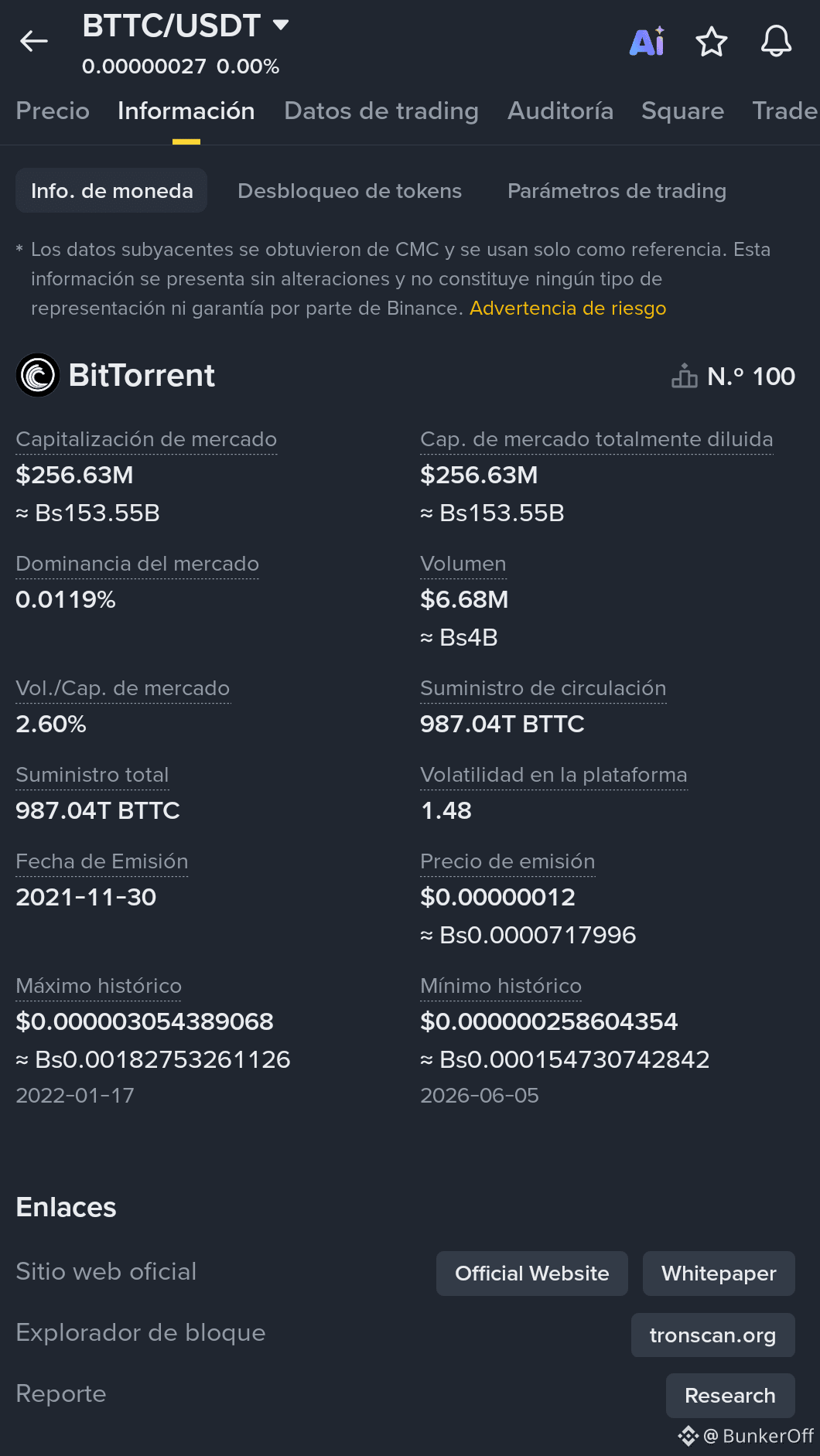This screenshot has height=1456, width=820.
Task: Open Desbloqueo de tokens sub-tab
Action: pos(350,191)
